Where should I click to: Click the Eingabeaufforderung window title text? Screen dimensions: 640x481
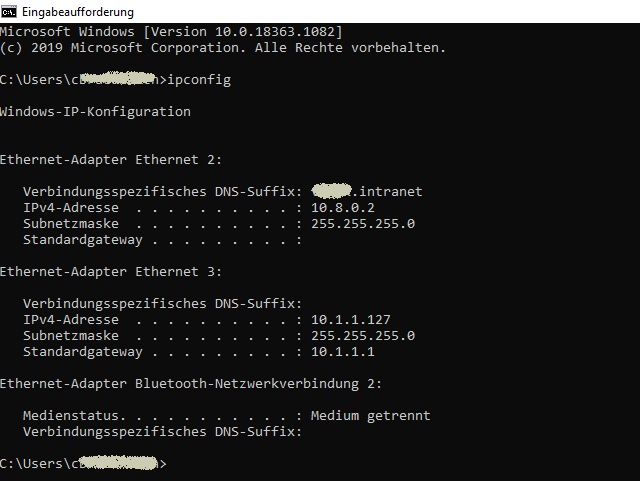(78, 12)
